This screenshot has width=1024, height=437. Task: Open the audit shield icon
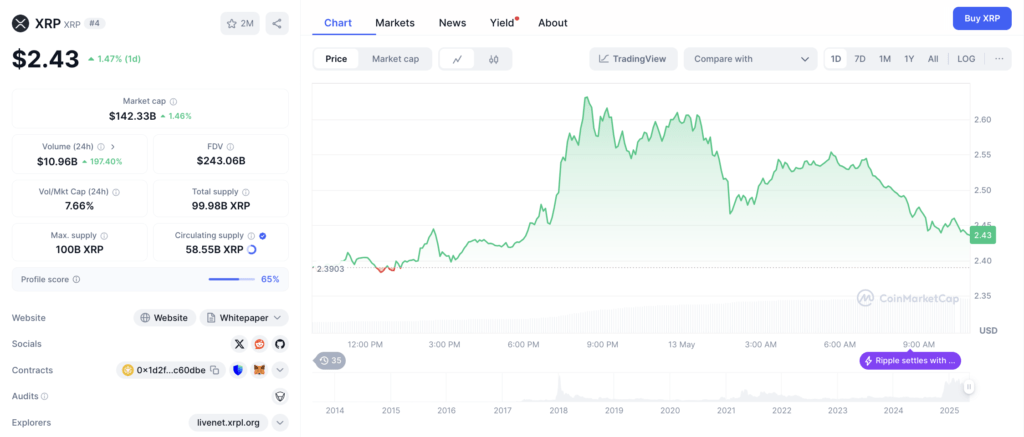(x=280, y=396)
